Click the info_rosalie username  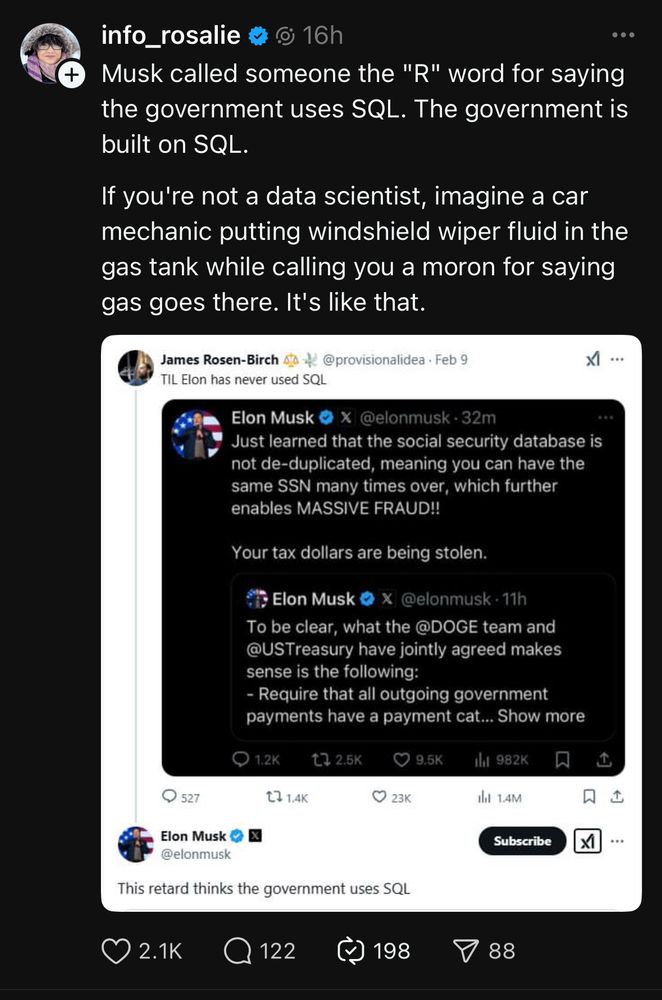[171, 36]
